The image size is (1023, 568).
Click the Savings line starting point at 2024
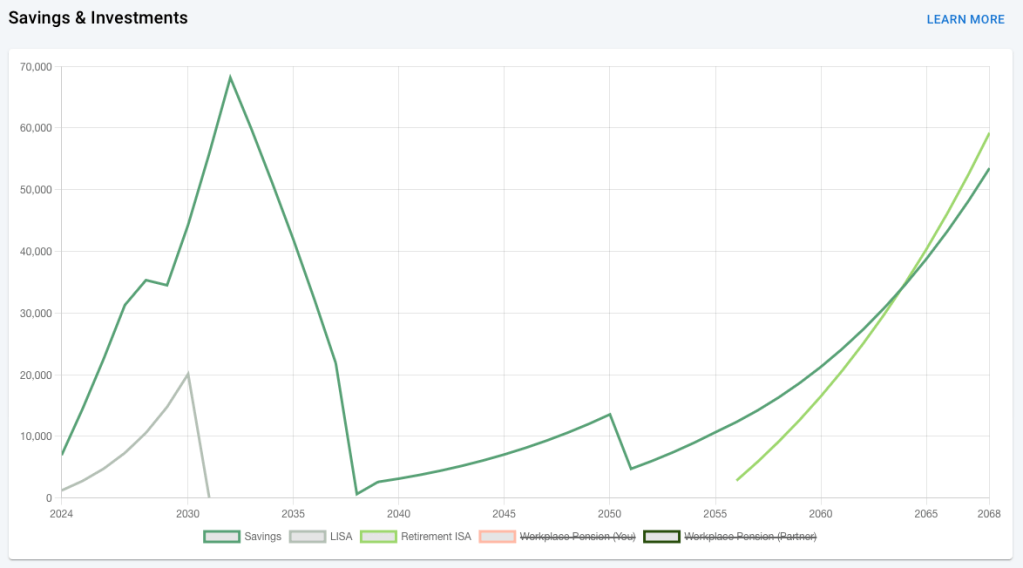pos(62,455)
